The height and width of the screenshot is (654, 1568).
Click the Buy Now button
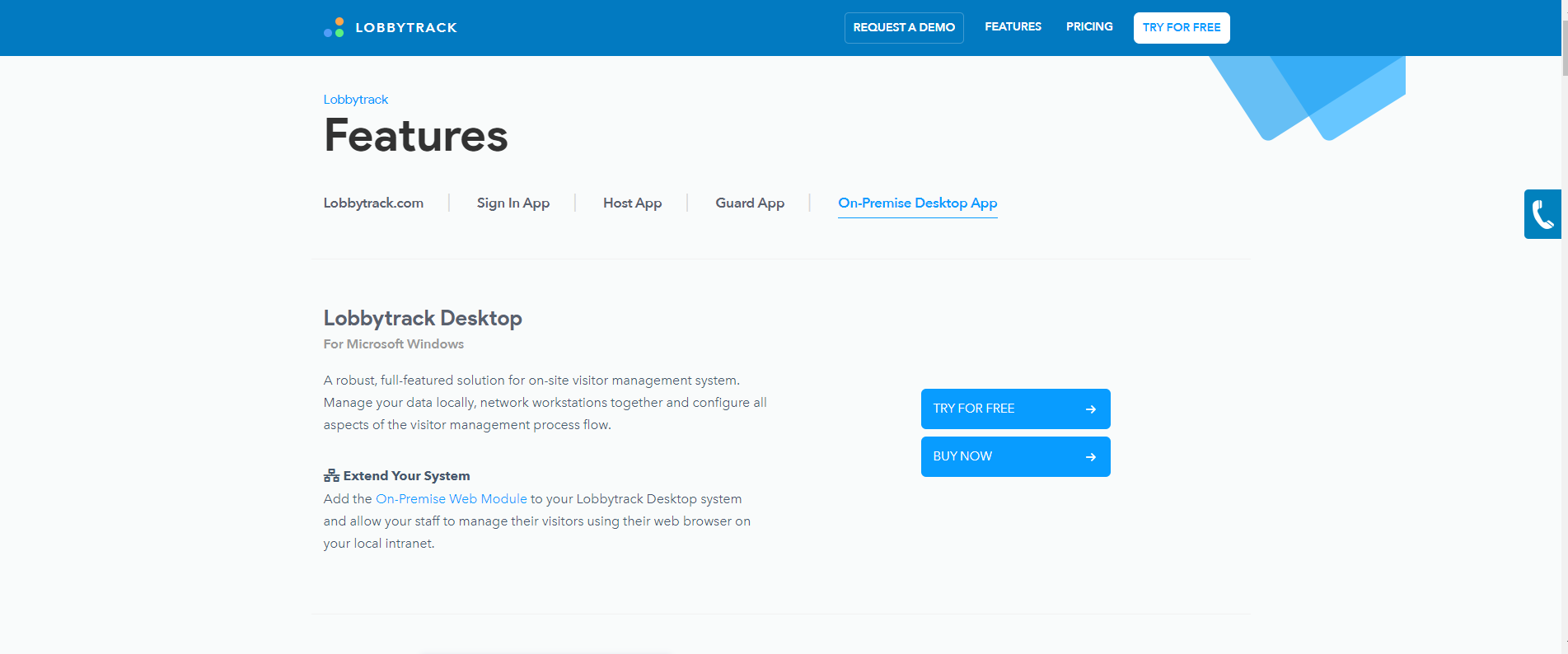[x=1015, y=456]
